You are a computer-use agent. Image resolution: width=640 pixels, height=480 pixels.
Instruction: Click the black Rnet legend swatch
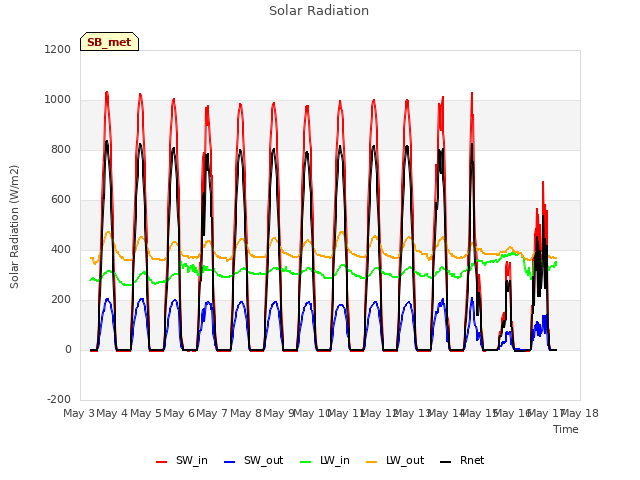point(446,462)
